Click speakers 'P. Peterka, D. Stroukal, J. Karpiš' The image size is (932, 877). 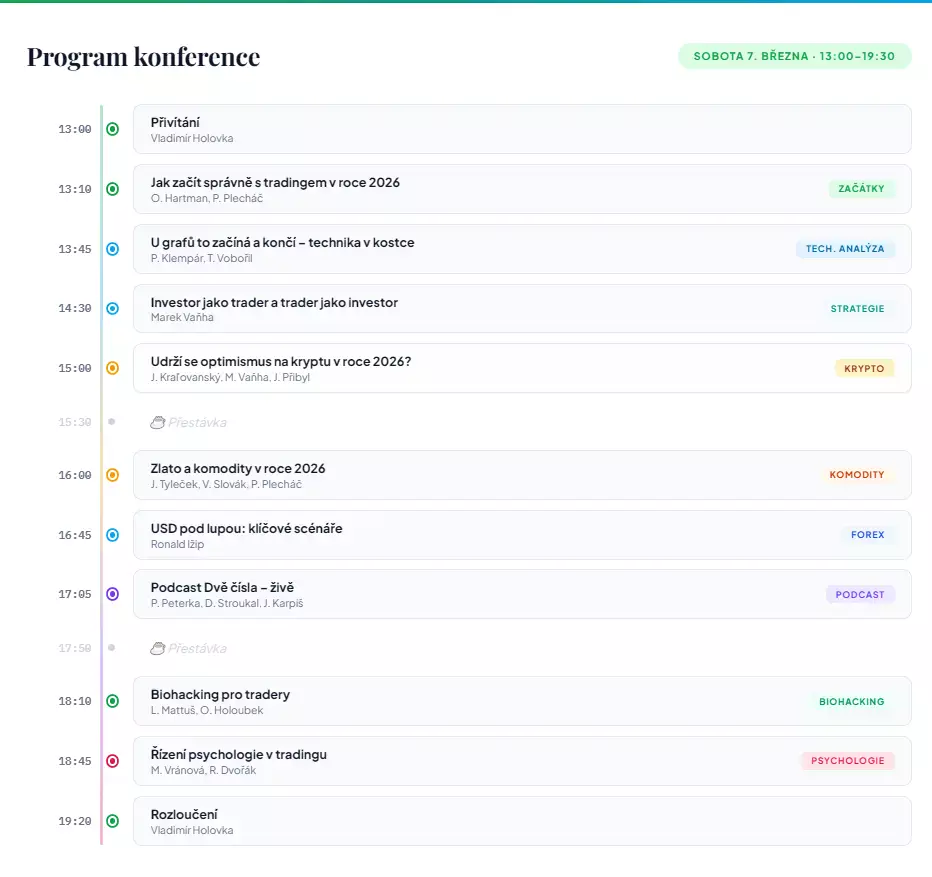point(227,603)
